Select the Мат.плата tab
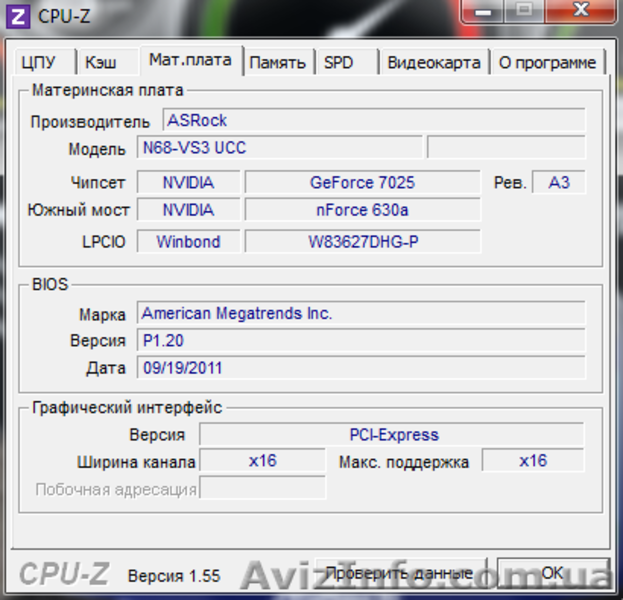Viewport: 623px width, 600px height. point(190,60)
